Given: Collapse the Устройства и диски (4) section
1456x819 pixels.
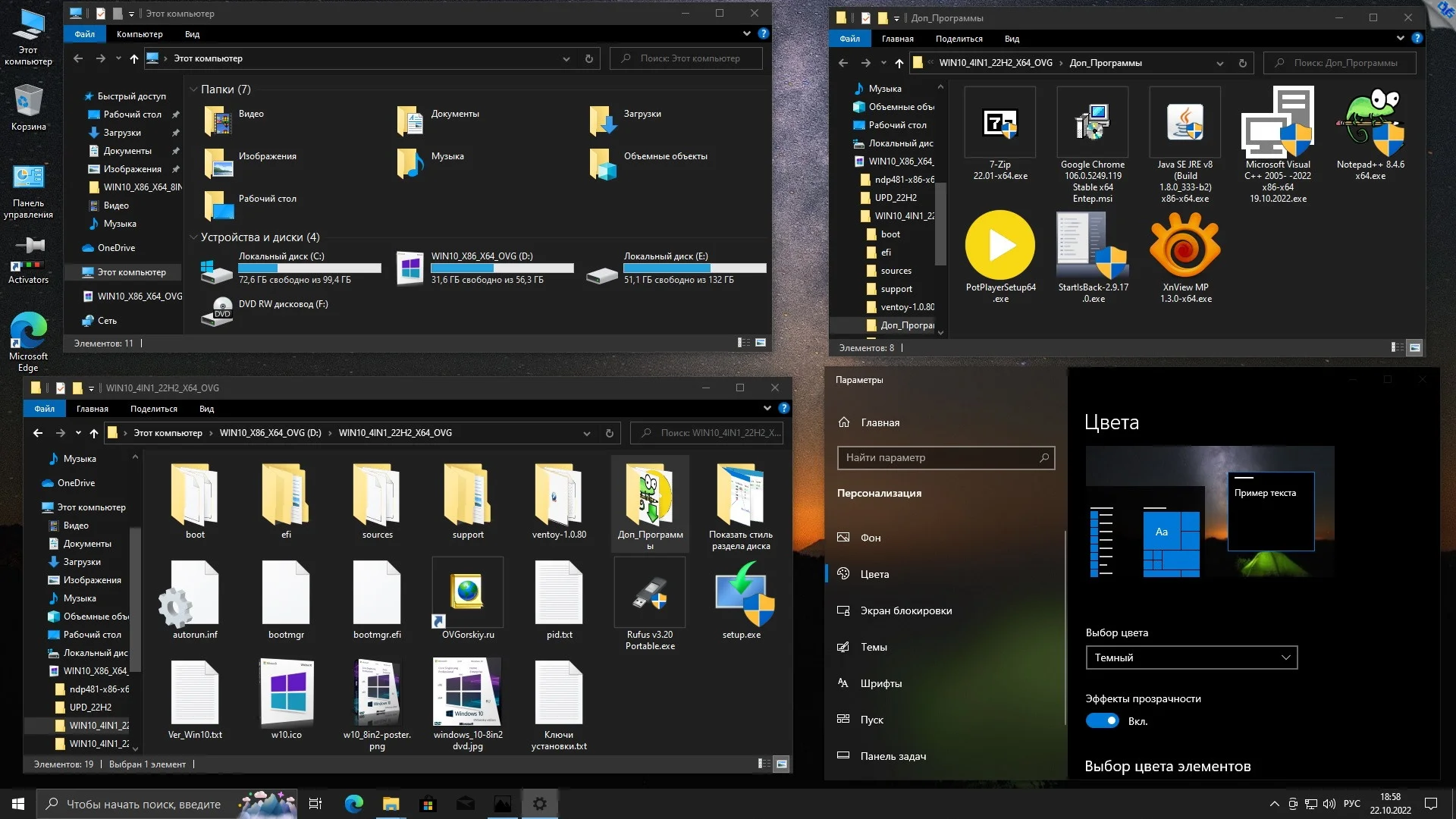Looking at the screenshot, I should click(193, 237).
